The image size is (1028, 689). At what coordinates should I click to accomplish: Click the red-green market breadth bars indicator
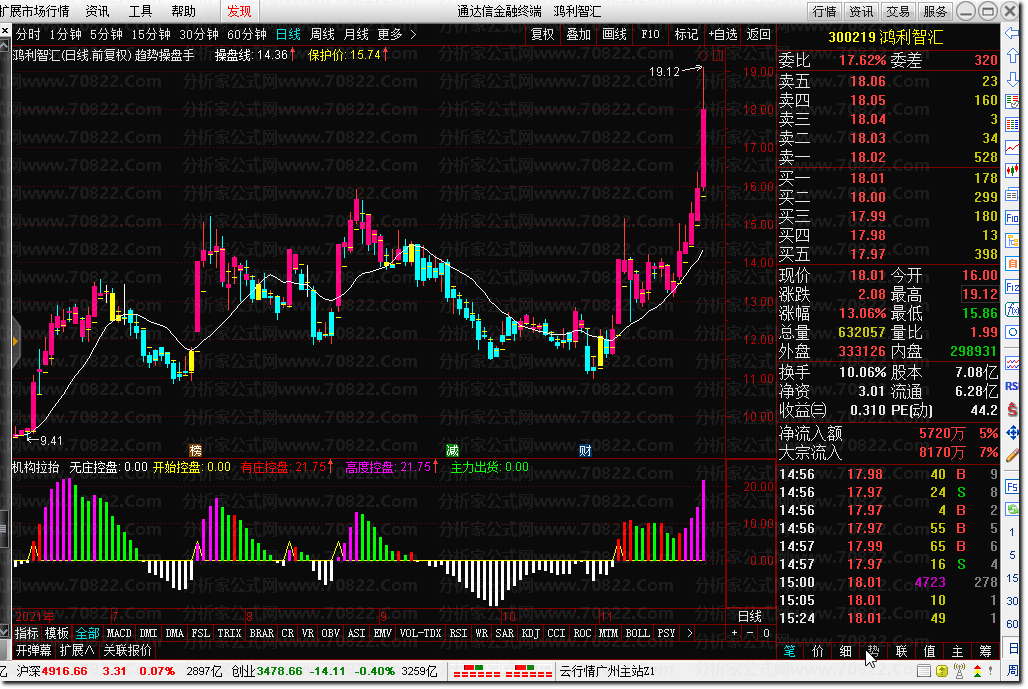[503, 671]
